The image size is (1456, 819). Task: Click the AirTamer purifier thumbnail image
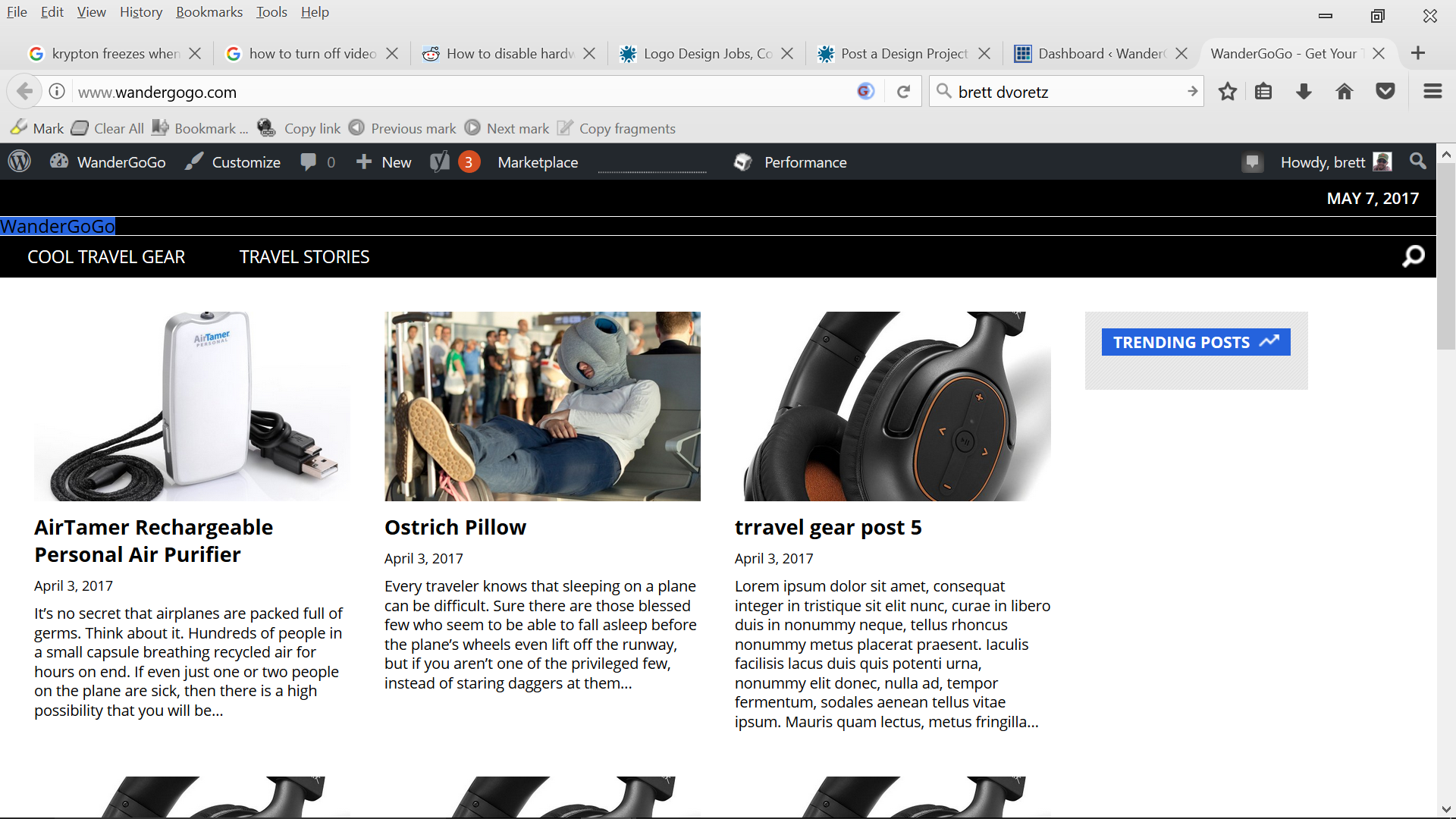(x=192, y=406)
